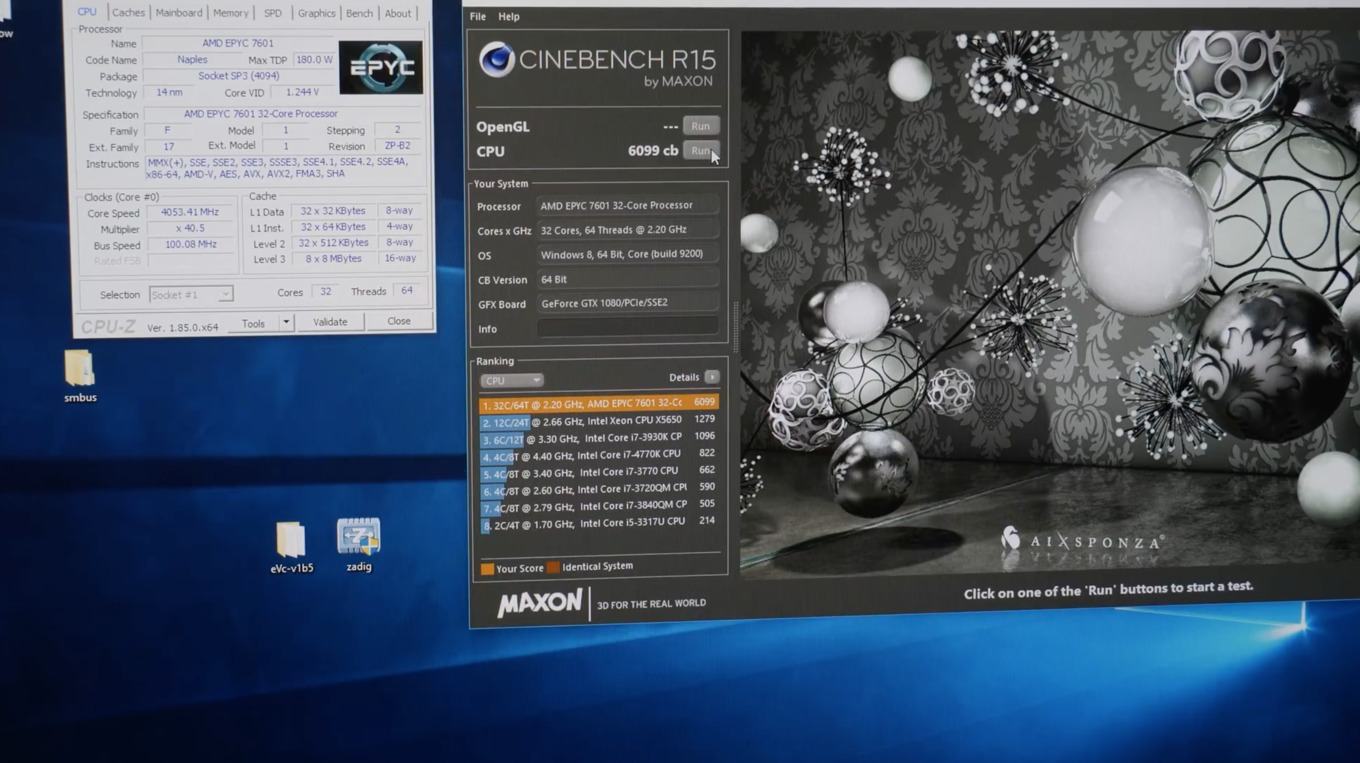This screenshot has width=1360, height=763.
Task: Click the MAXON logo at bottom
Action: click(x=540, y=602)
